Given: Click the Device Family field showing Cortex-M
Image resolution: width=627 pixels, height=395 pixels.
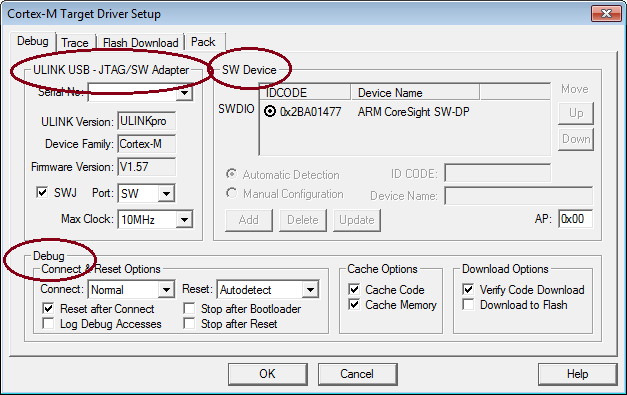Looking at the screenshot, I should tap(146, 144).
